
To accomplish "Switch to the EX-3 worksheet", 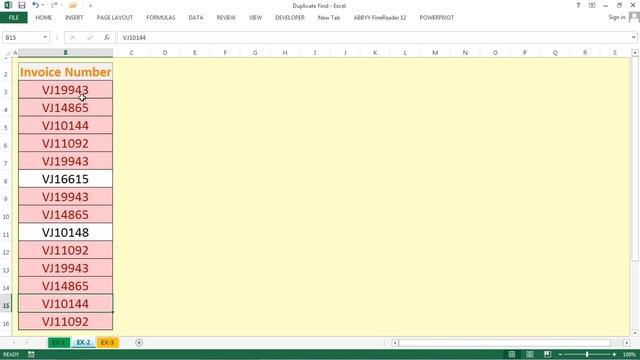I will click(x=107, y=342).
